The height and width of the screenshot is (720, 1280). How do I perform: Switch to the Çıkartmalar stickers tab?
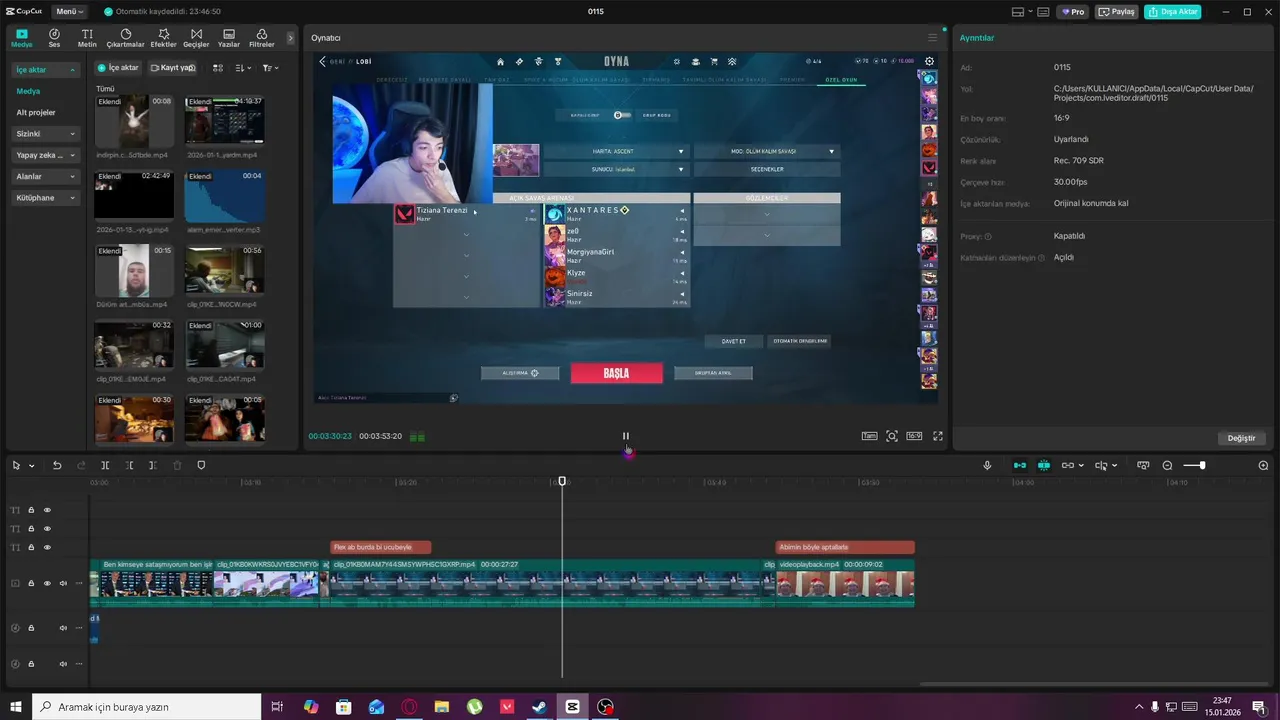125,38
